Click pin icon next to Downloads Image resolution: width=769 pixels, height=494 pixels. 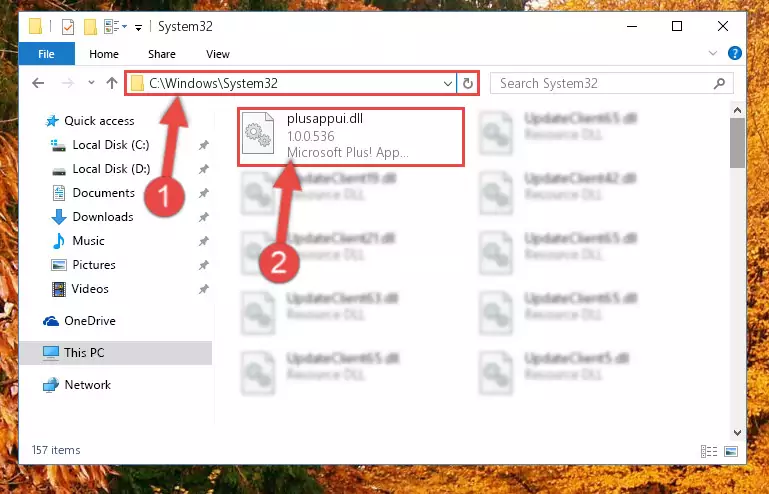click(204, 217)
